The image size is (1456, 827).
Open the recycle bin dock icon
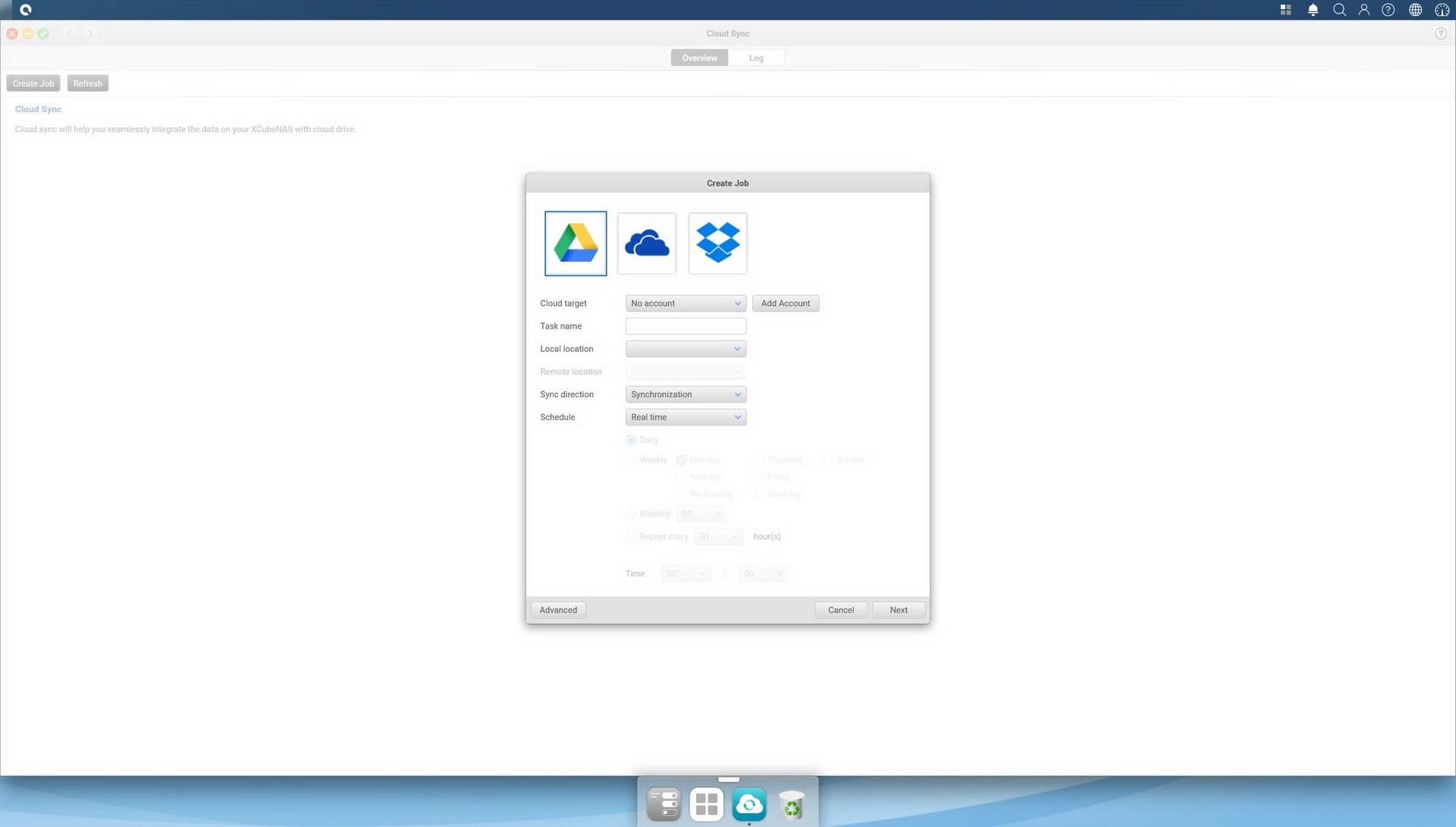792,804
